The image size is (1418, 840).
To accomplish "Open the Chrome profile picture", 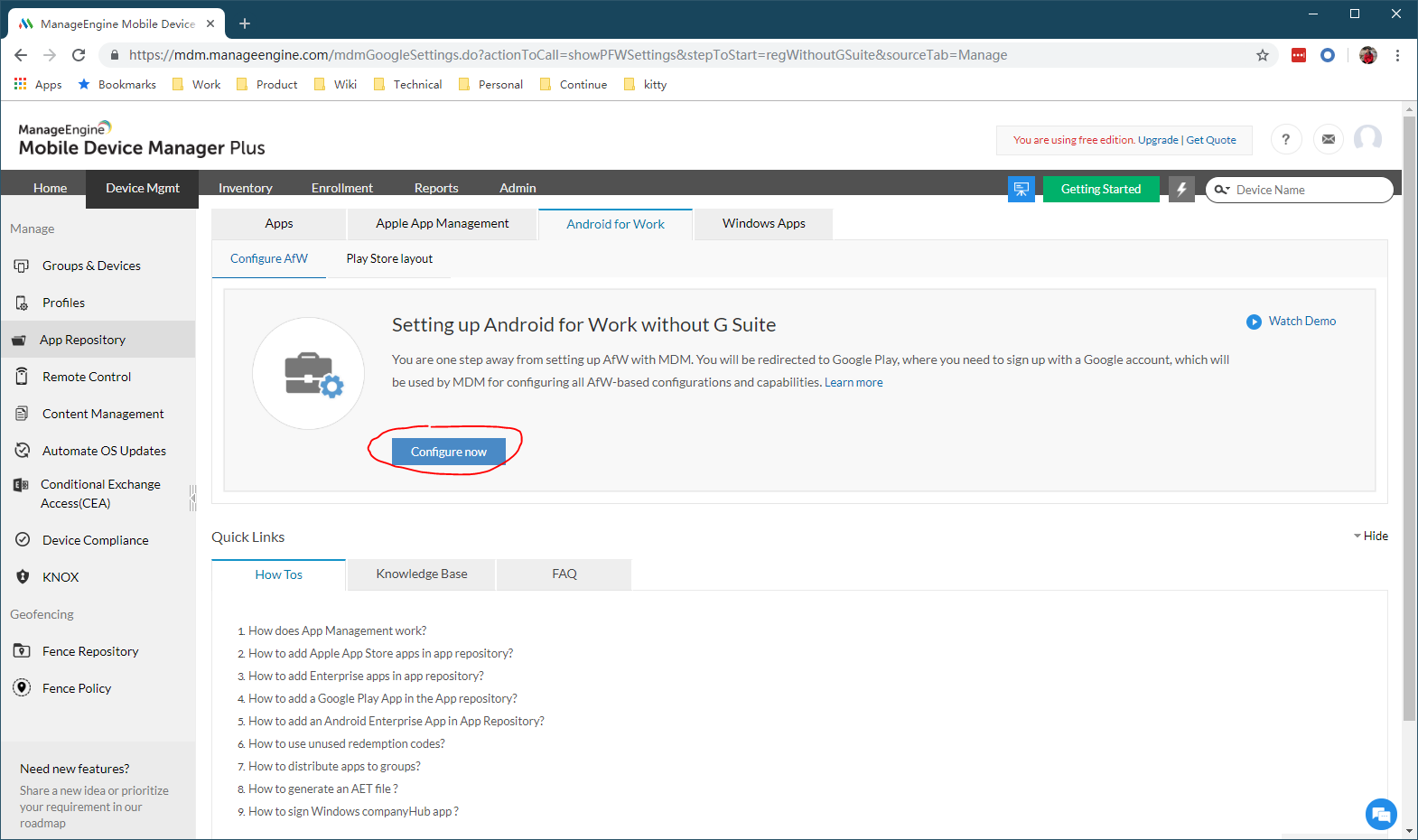I will click(1368, 55).
